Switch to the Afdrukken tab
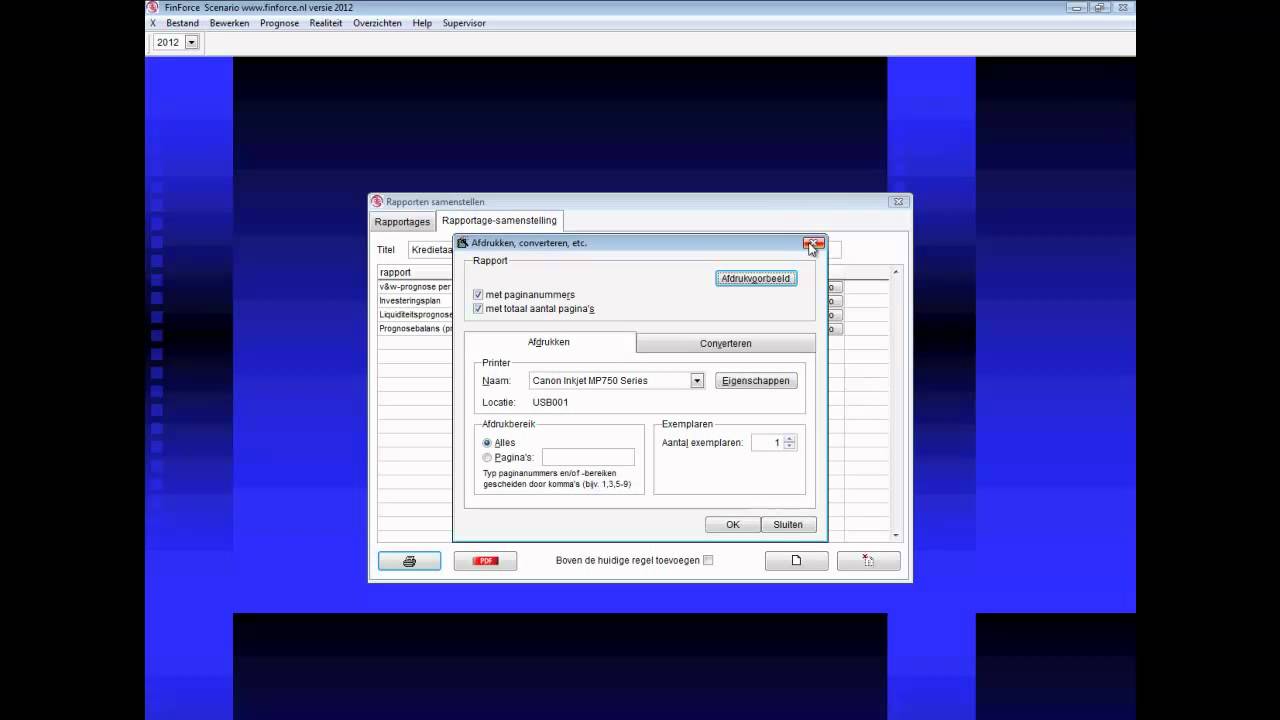 point(549,342)
